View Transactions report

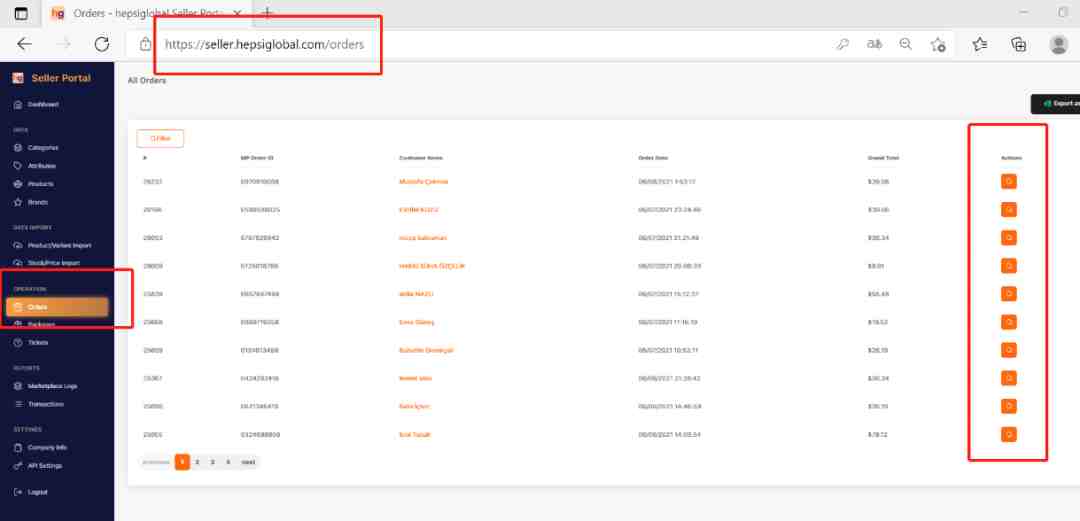click(39, 405)
